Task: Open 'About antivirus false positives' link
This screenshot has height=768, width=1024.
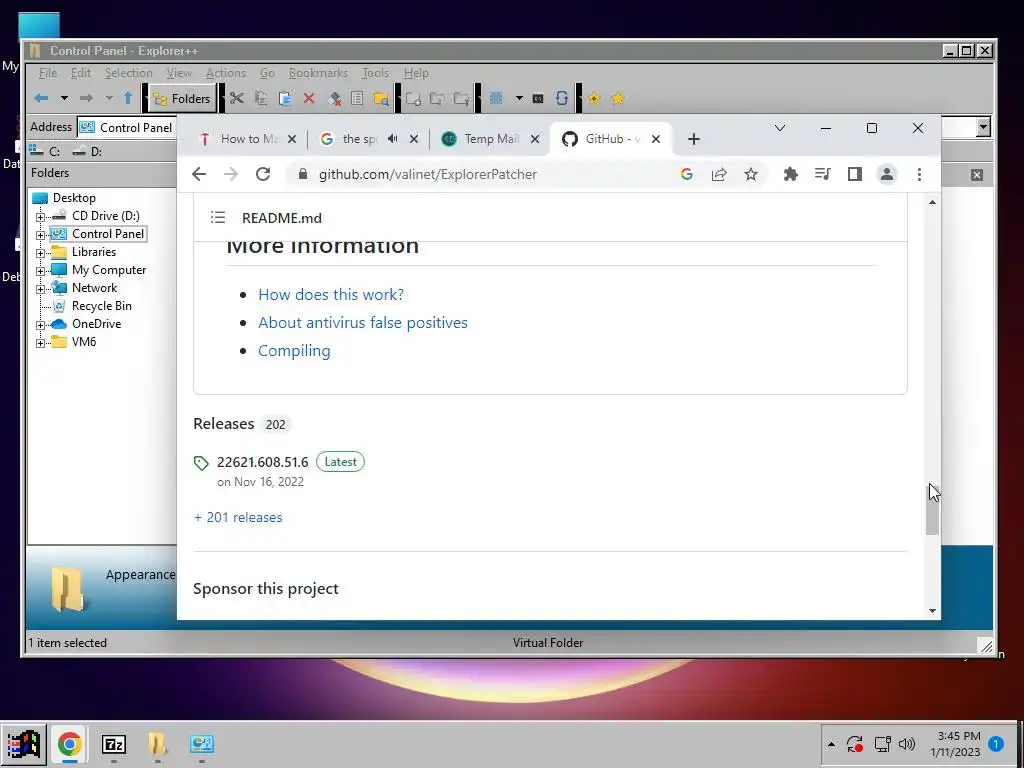Action: pyautogui.click(x=363, y=323)
